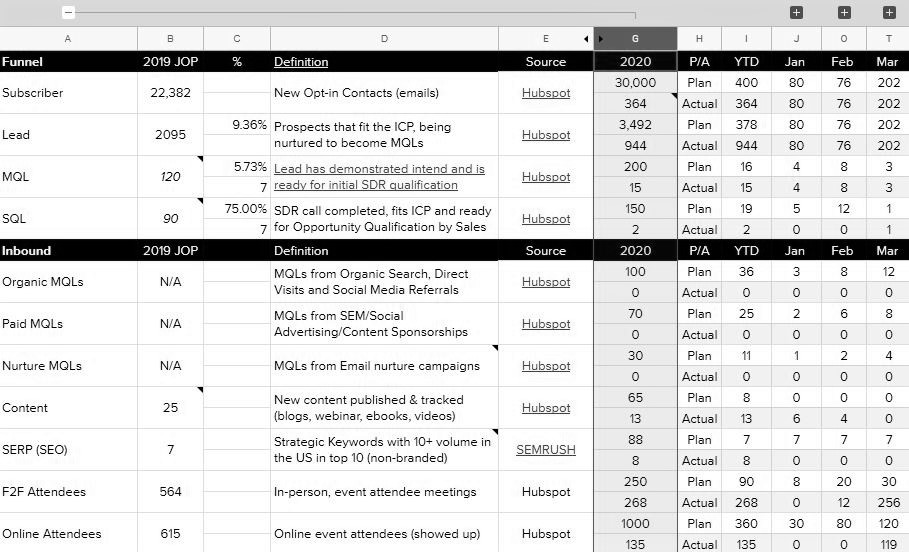This screenshot has width=909, height=552.
Task: Select column D header
Action: [x=384, y=39]
